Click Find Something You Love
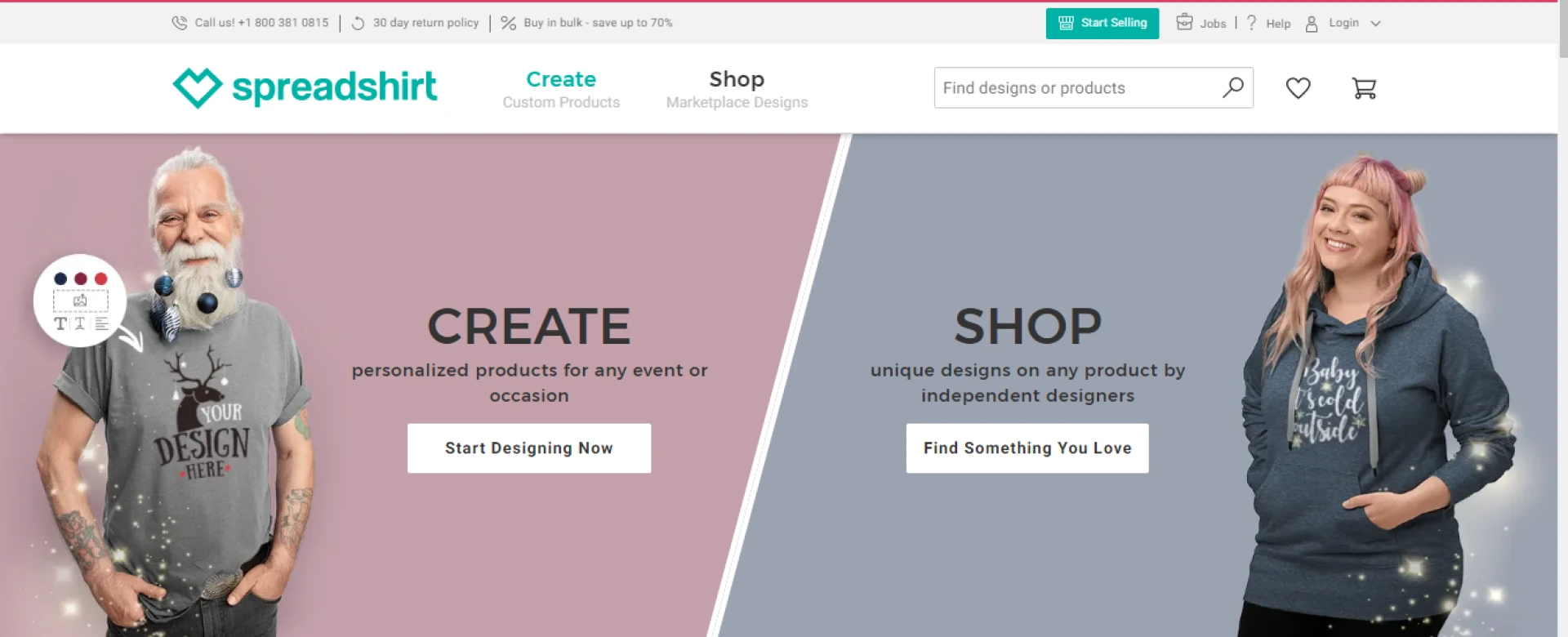The height and width of the screenshot is (637, 1568). [1027, 448]
